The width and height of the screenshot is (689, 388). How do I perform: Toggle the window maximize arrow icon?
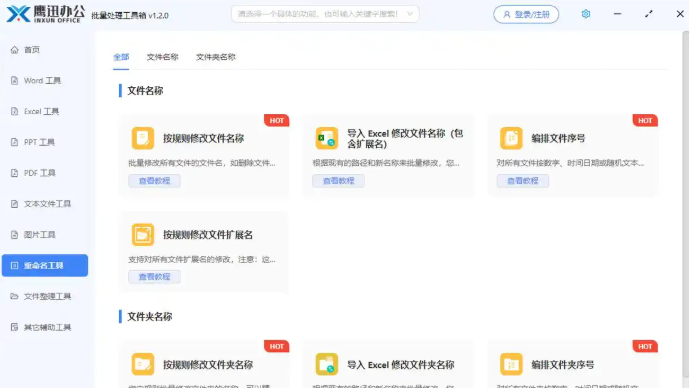(649, 14)
